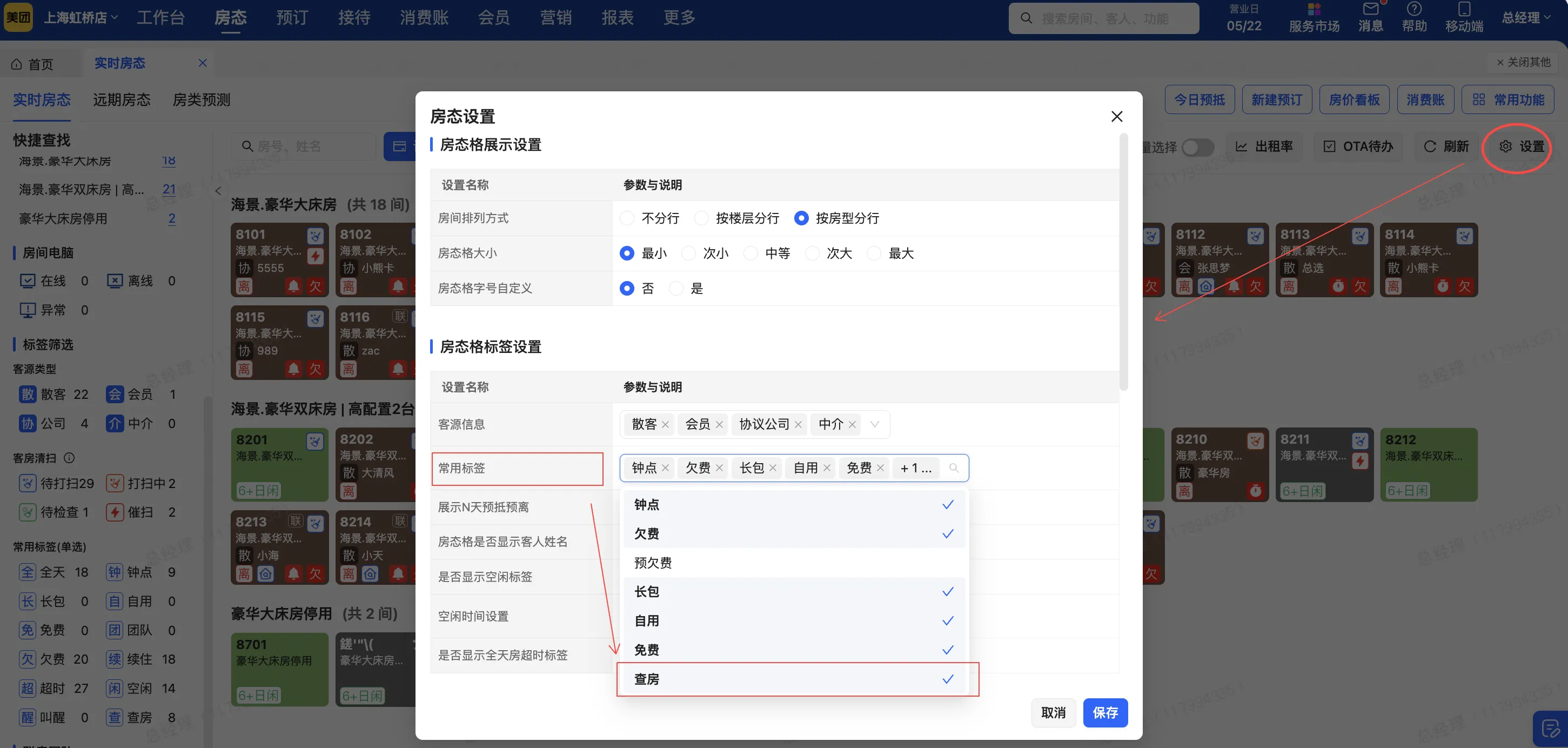Screen dimensions: 1568x748
Task: Select 按楼层分行 radio option
Action: coord(701,218)
